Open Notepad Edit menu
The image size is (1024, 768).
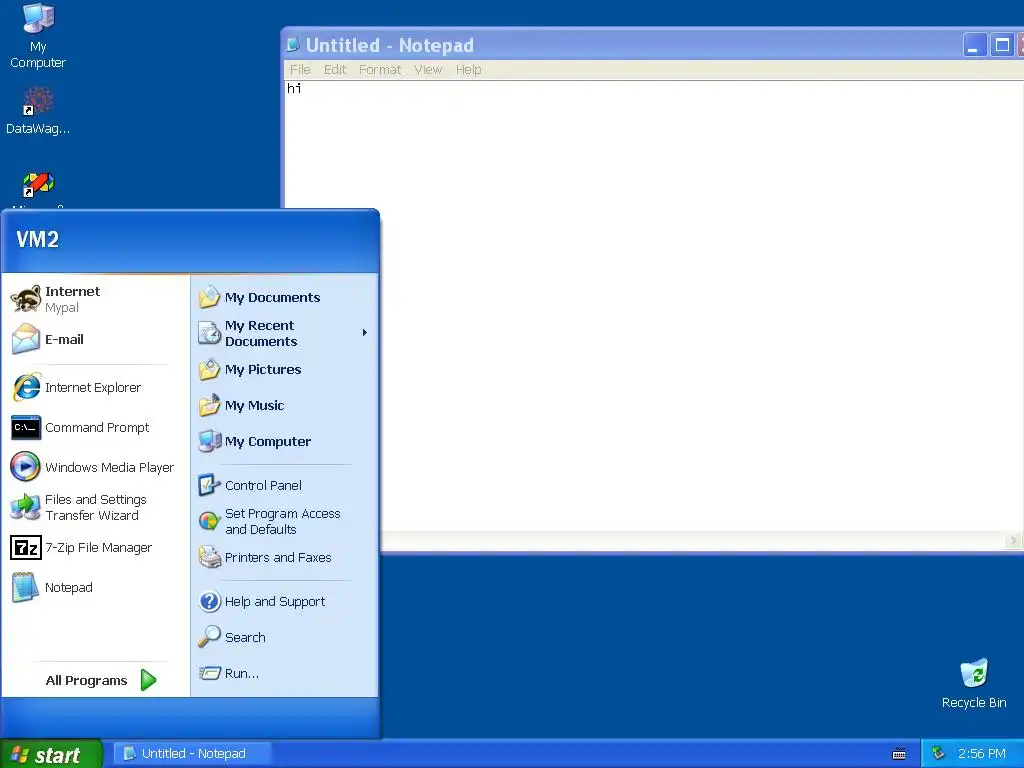coord(335,70)
